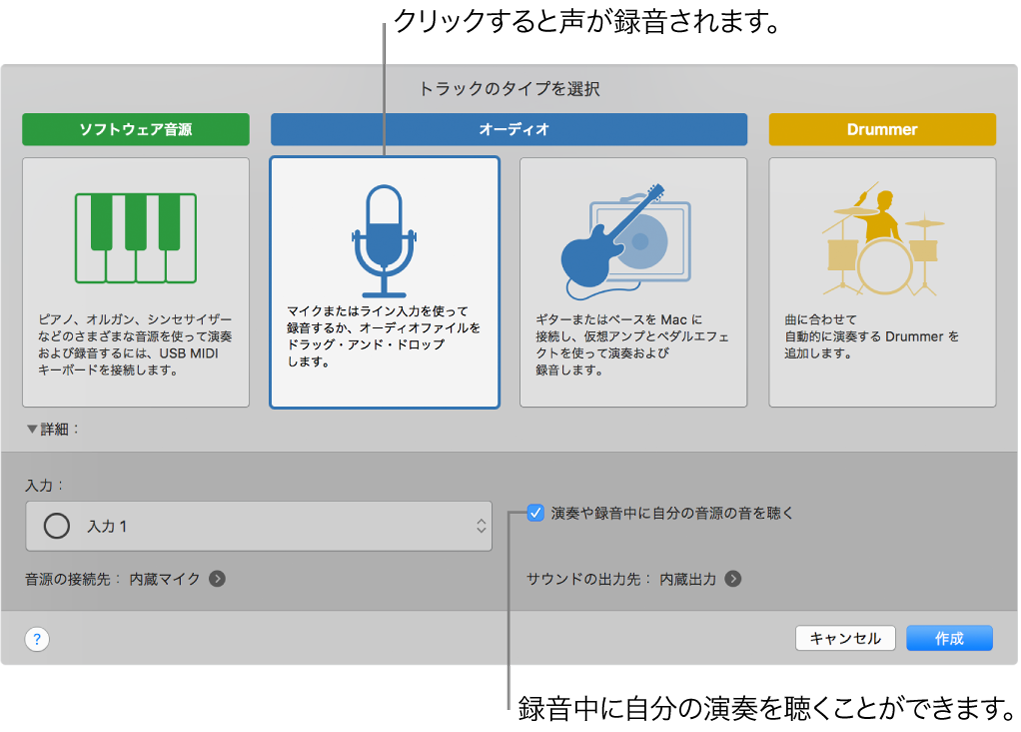Image resolution: width=1021 pixels, height=732 pixels.
Task: Switch to the Drummer category
Action: tap(881, 129)
